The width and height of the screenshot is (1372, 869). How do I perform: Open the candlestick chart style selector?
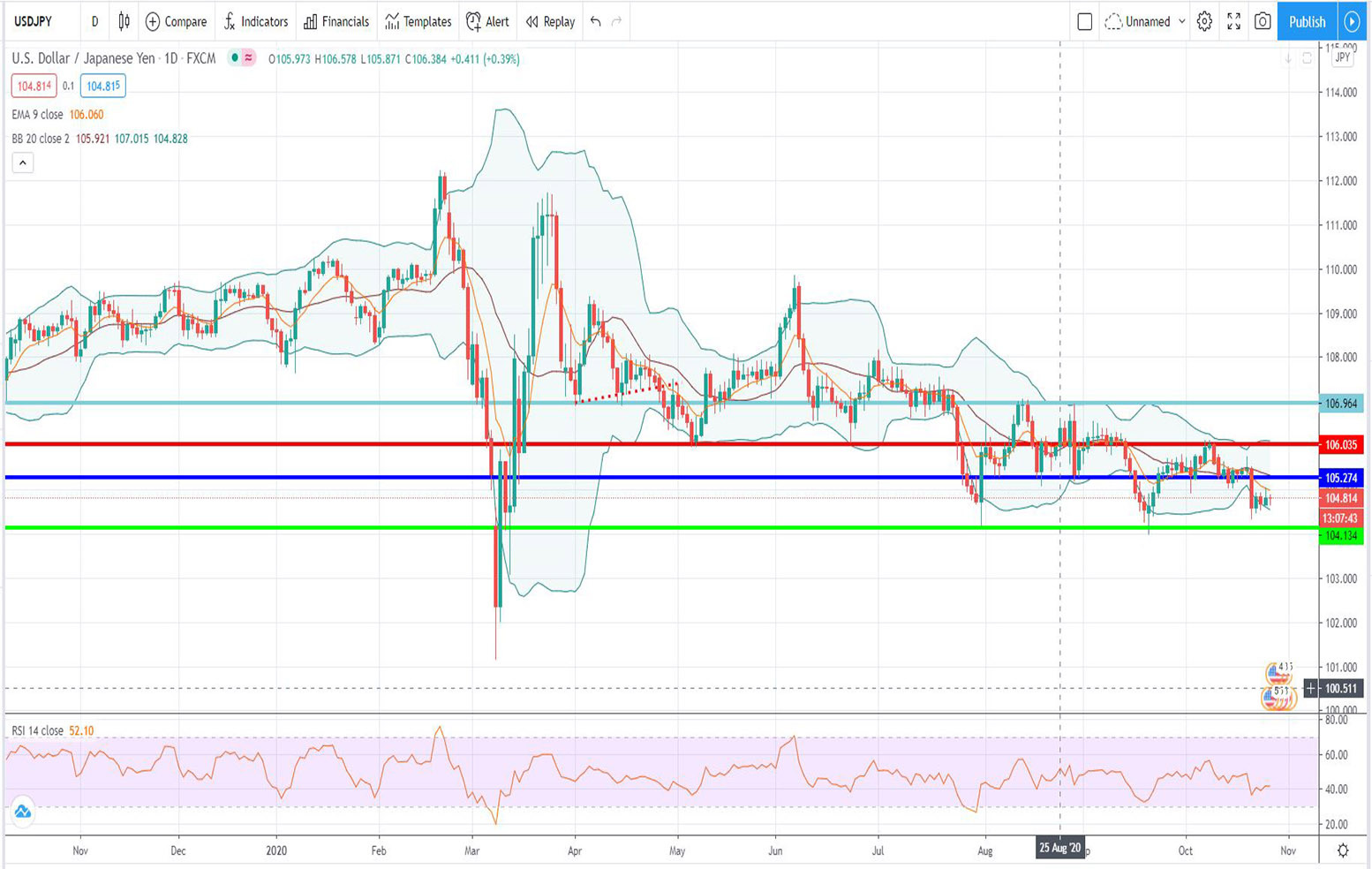(124, 21)
